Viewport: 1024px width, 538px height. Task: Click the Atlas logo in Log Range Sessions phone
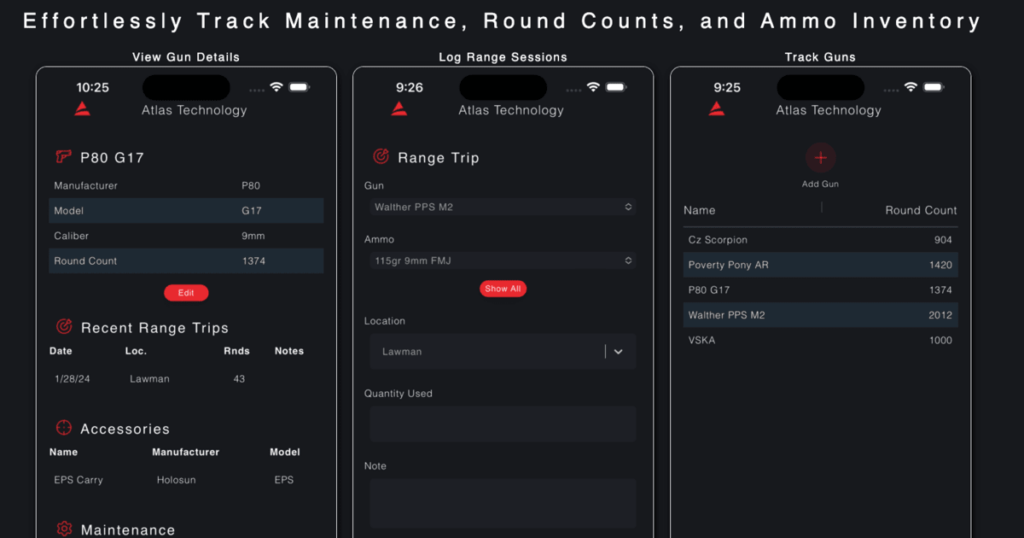(399, 109)
